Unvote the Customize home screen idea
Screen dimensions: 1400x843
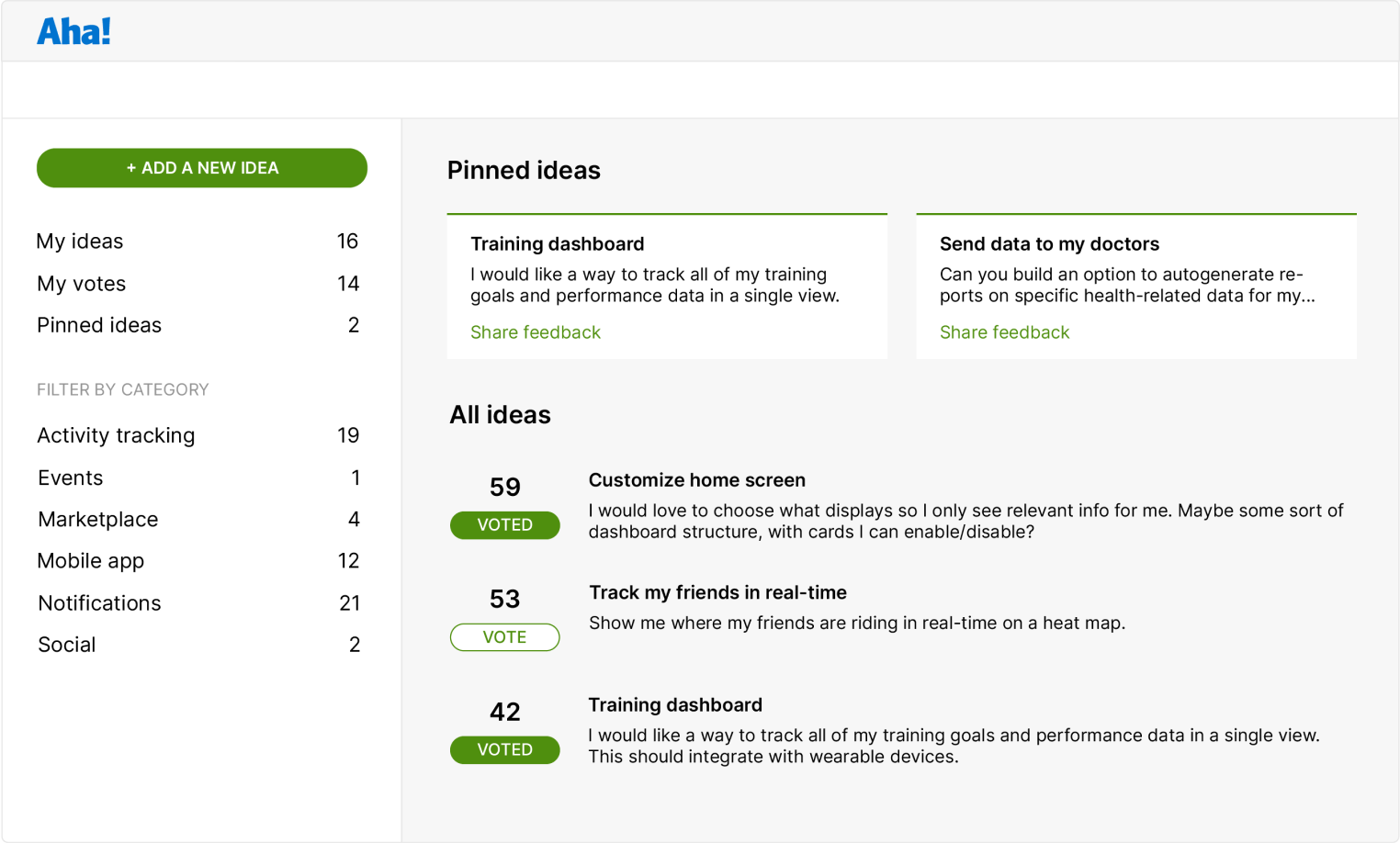coord(504,524)
